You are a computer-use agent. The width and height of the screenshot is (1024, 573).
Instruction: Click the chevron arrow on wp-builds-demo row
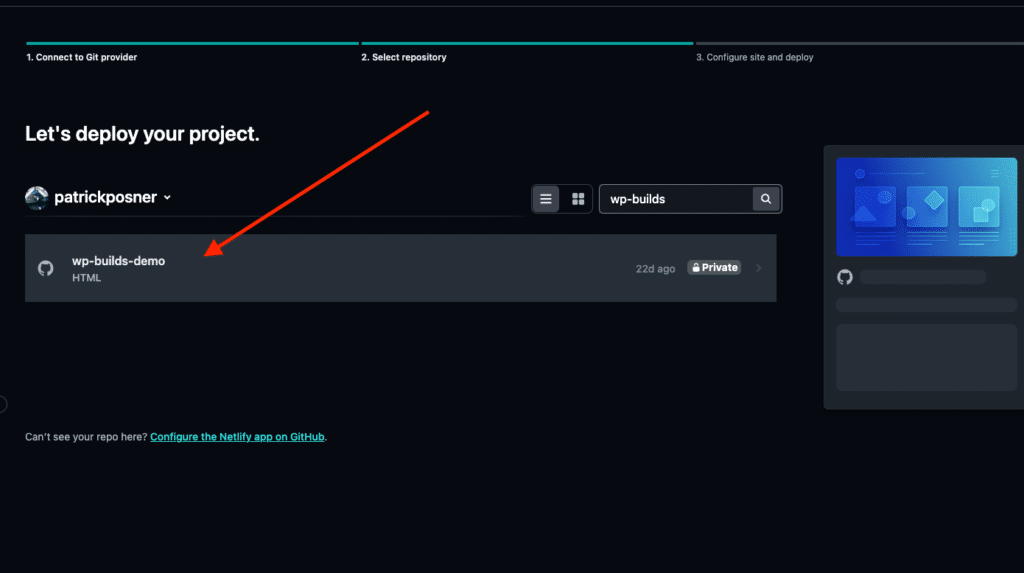tap(758, 268)
